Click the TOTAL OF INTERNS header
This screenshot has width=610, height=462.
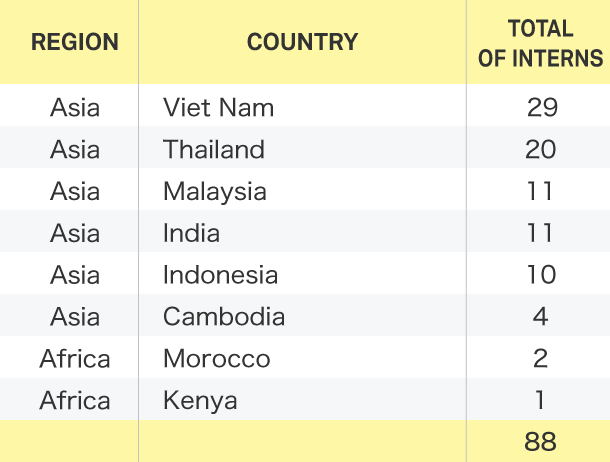click(x=540, y=44)
